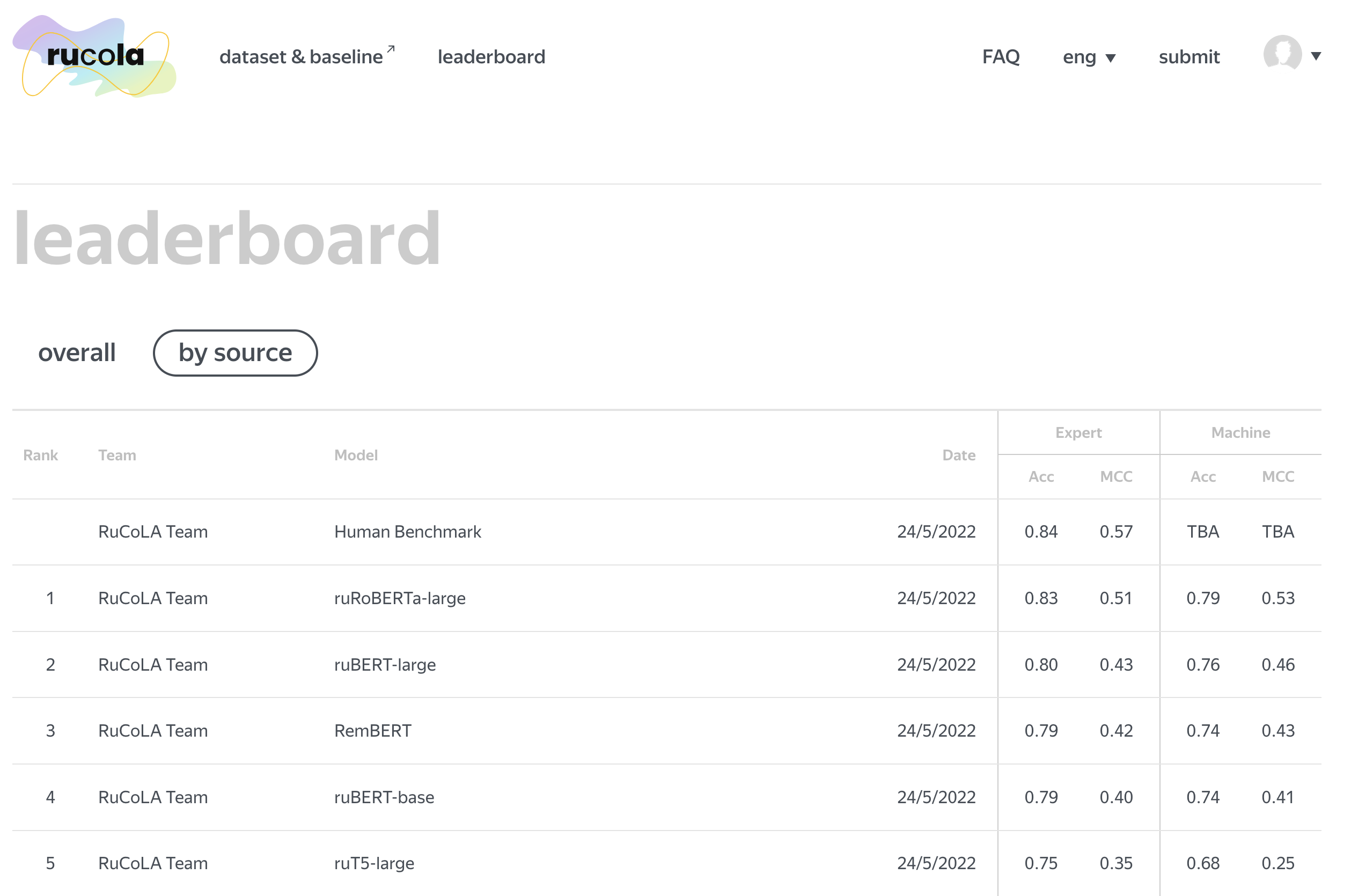Select the Human Benchmark model cell
The width and height of the screenshot is (1351, 896).
[407, 531]
